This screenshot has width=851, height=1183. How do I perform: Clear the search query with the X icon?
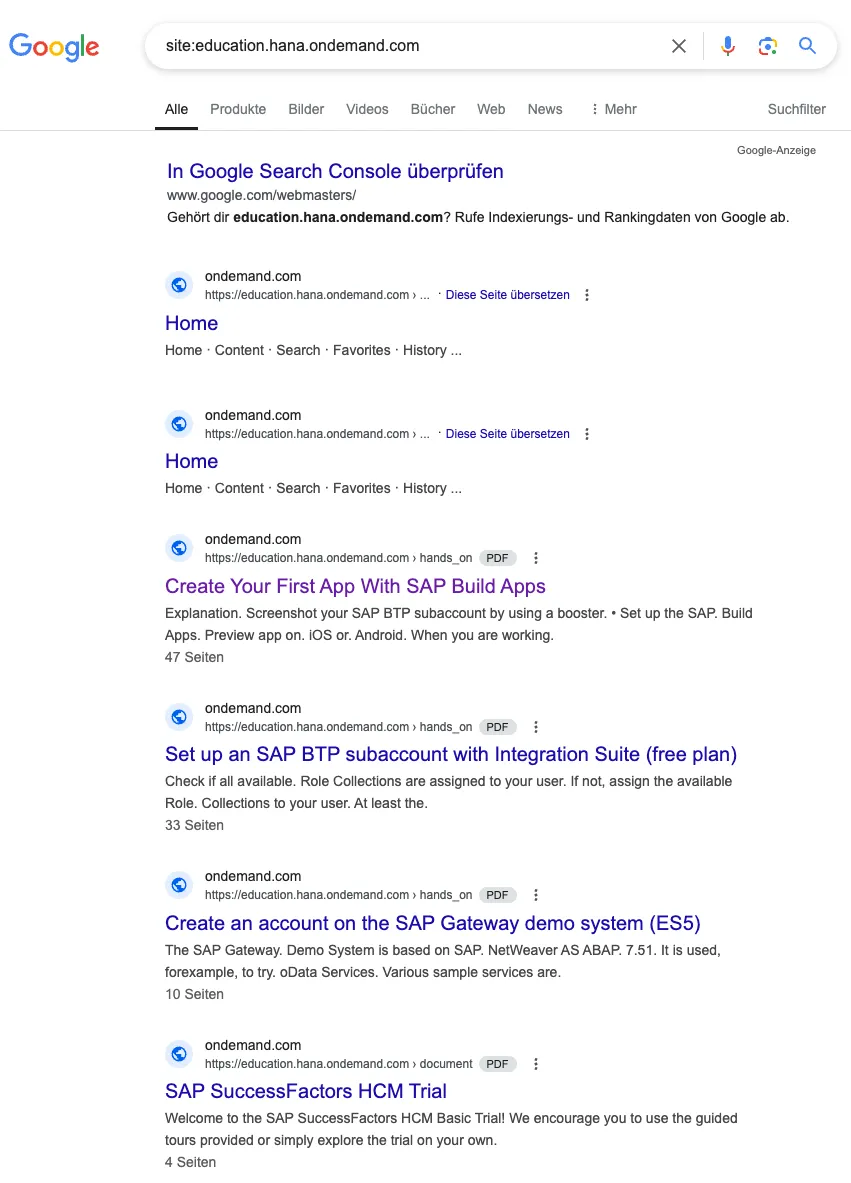[679, 46]
